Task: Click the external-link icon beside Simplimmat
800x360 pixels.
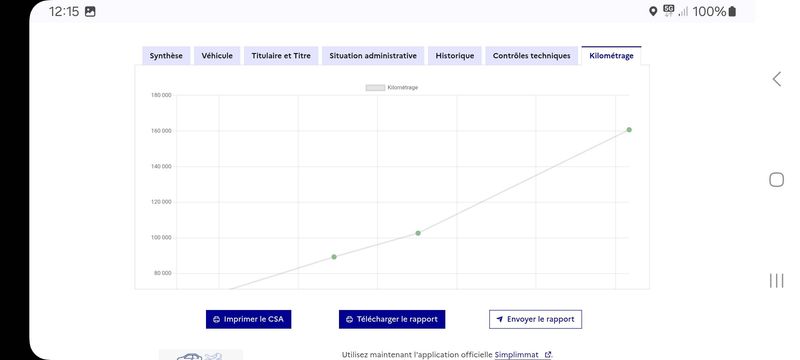Action: tap(548, 355)
